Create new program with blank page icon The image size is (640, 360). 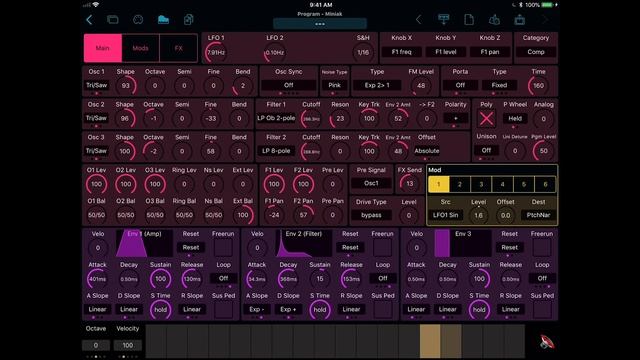[x=469, y=20]
